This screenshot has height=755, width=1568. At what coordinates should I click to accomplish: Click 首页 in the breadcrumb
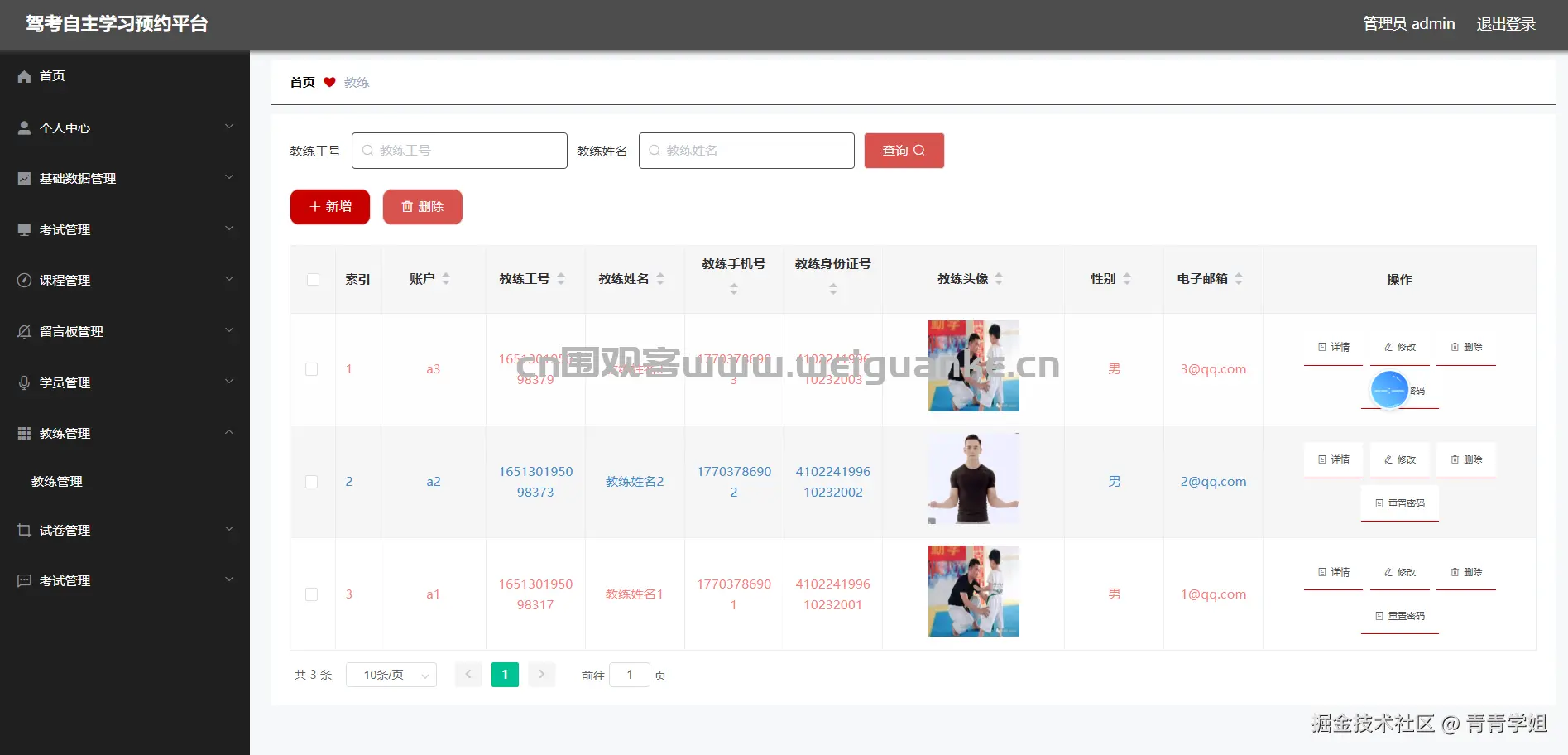tap(303, 82)
